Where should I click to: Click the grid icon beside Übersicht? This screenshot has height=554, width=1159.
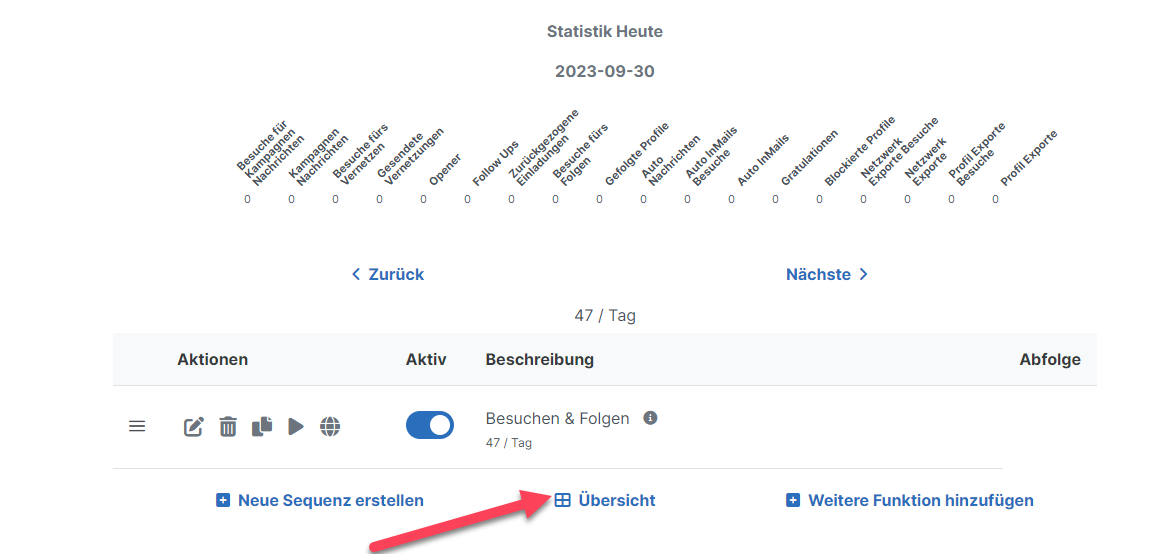[x=563, y=500]
